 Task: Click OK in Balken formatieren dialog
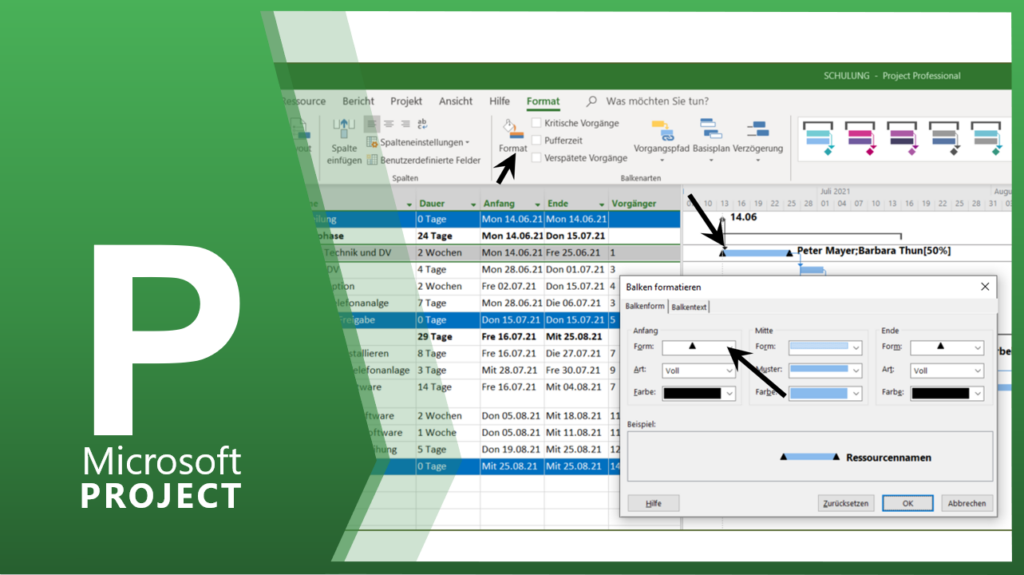(x=907, y=503)
